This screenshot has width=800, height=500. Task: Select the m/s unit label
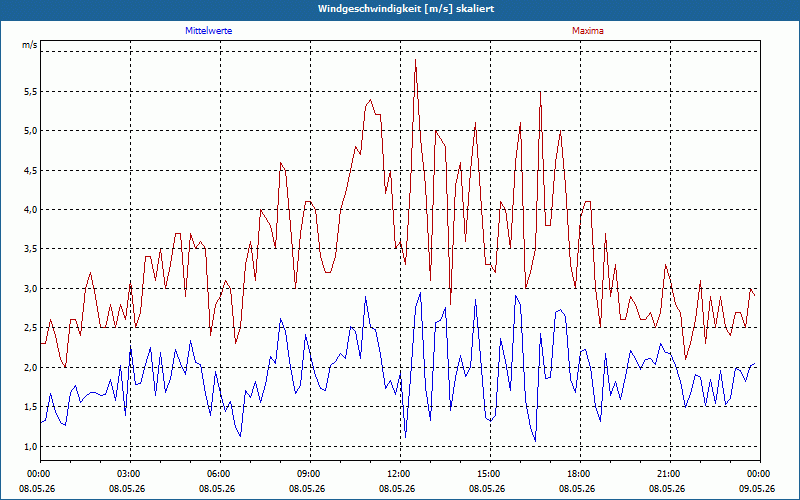[29, 45]
